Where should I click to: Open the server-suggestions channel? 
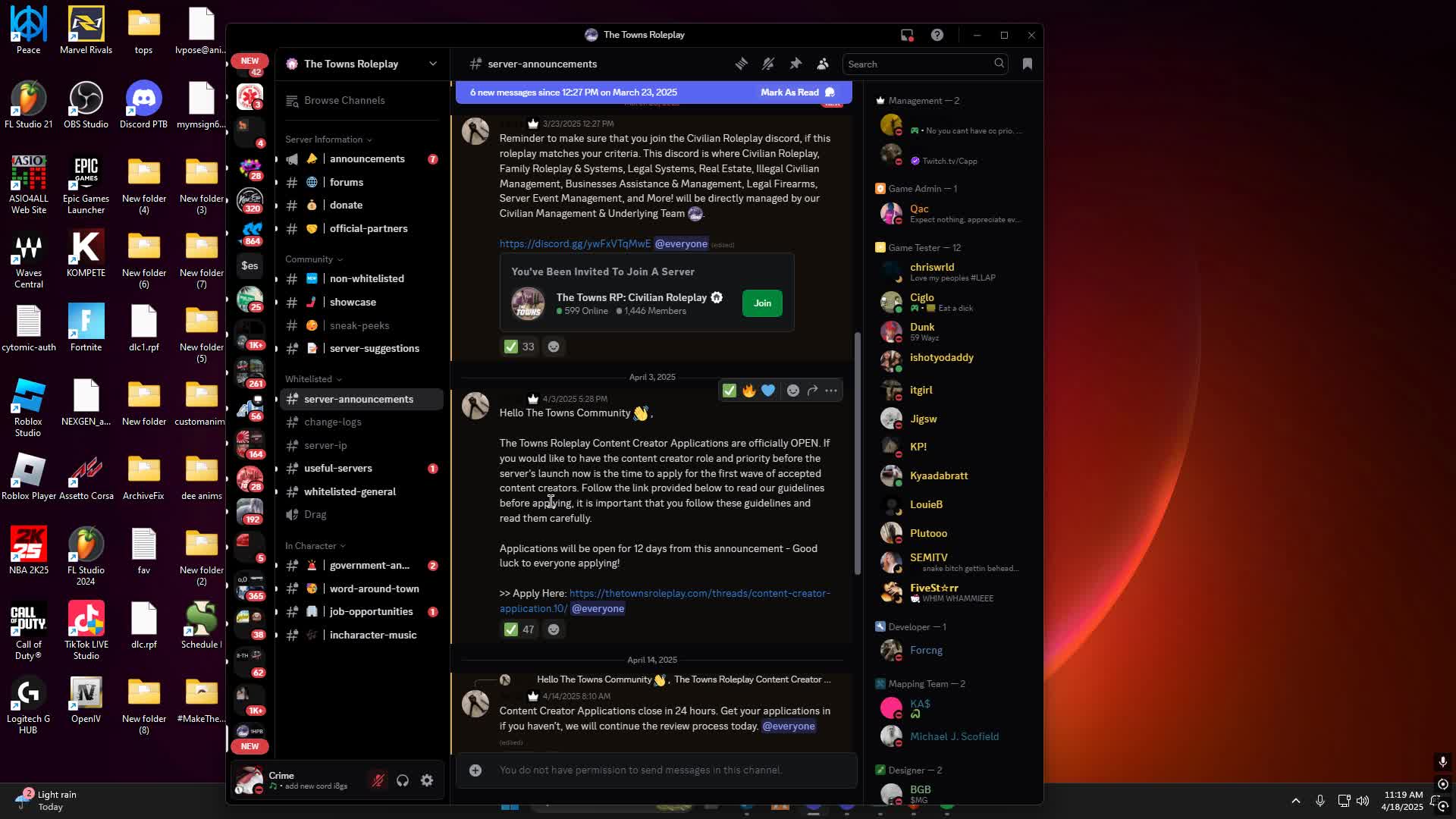[x=361, y=349]
